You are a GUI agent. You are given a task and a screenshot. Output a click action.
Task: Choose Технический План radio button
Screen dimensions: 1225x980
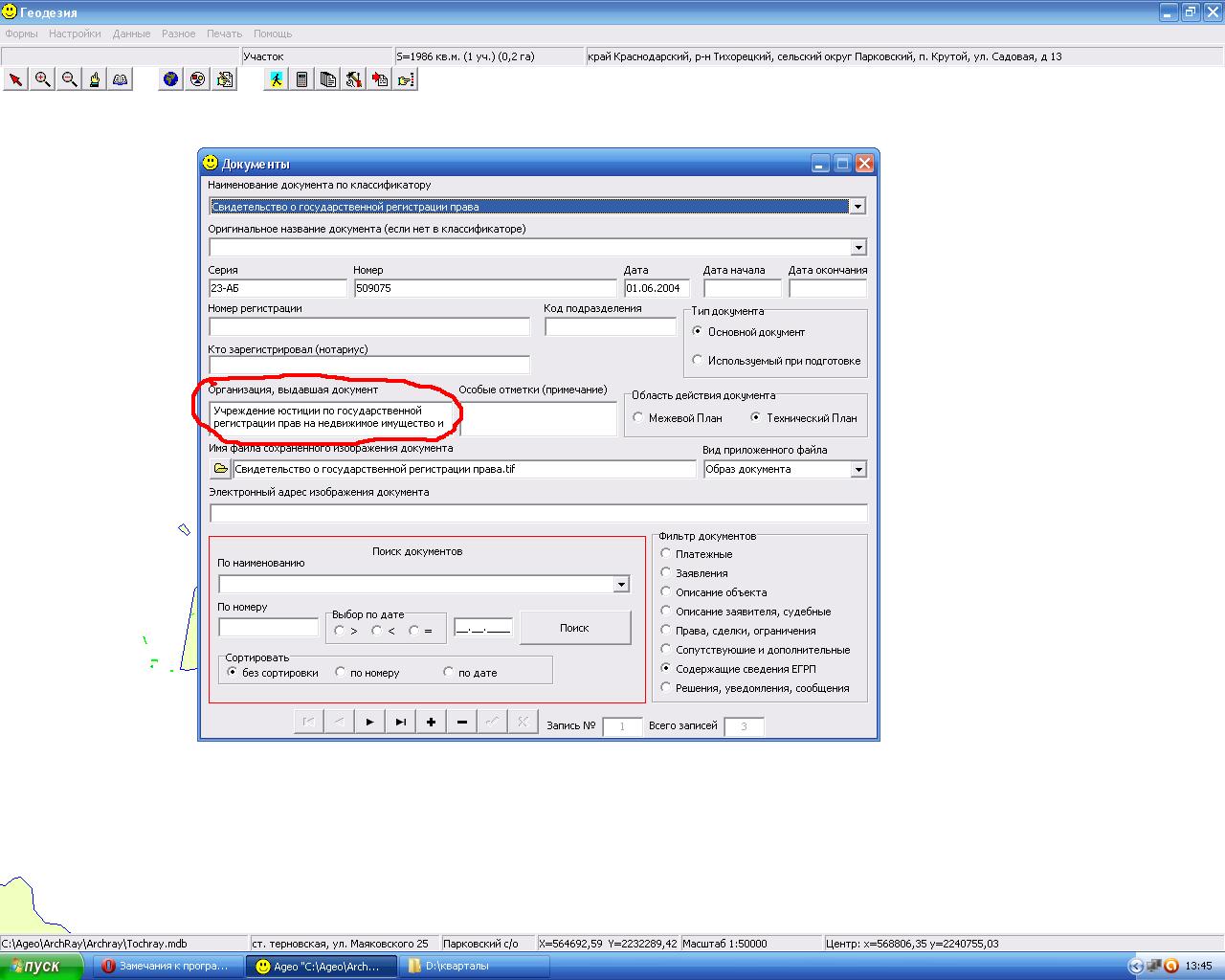tap(756, 417)
